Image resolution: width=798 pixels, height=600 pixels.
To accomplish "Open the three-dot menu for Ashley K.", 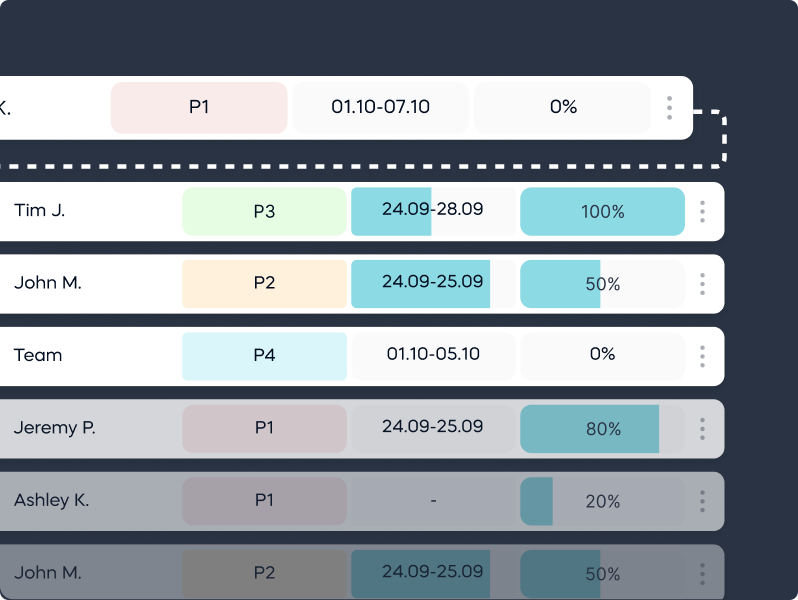I will tap(703, 501).
